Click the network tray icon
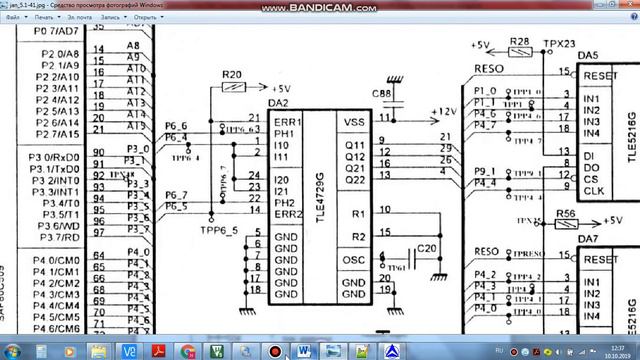Screen dimensions: 640x360 [582, 352]
